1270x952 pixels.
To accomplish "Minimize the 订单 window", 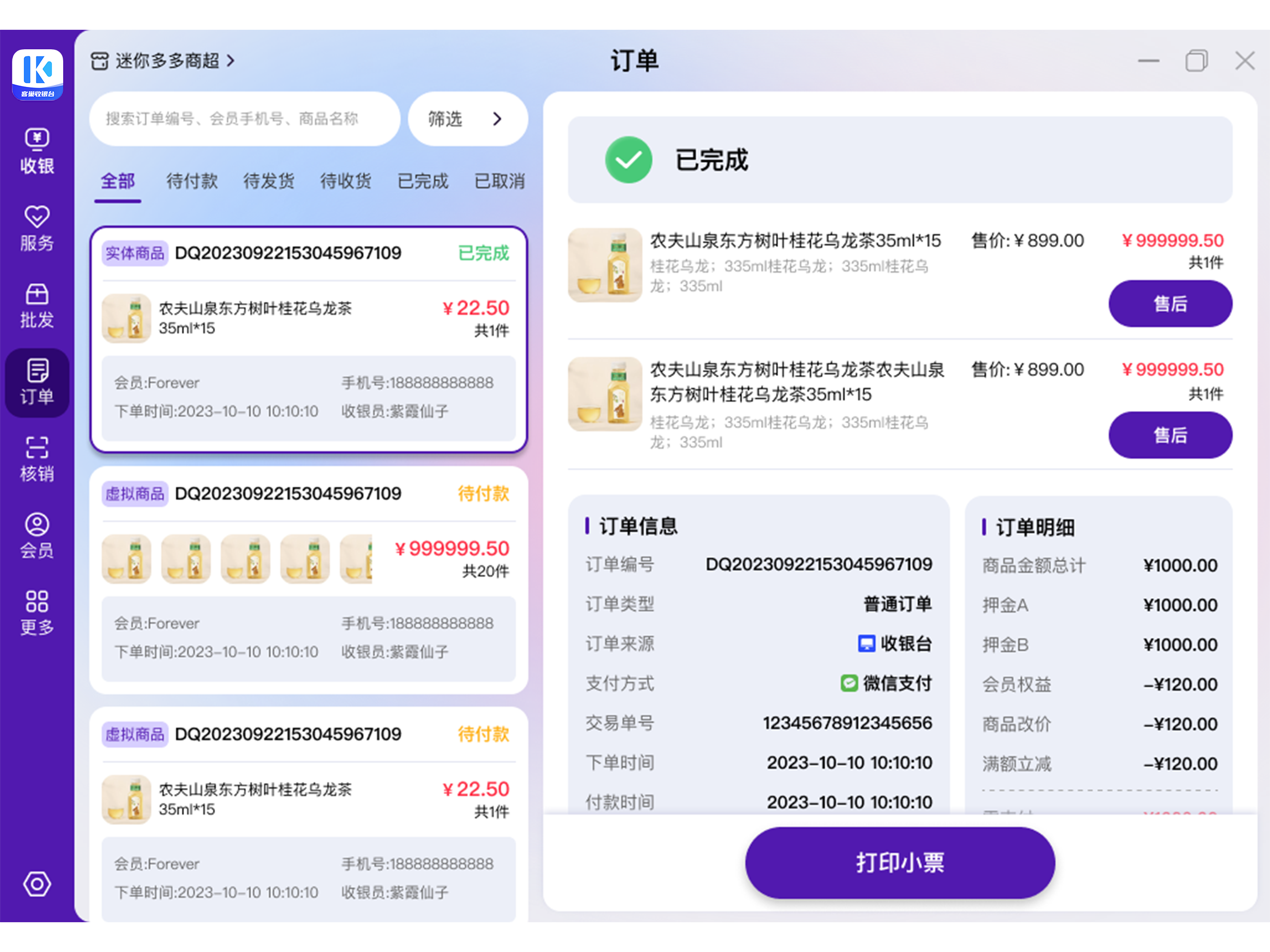I will [x=1149, y=61].
